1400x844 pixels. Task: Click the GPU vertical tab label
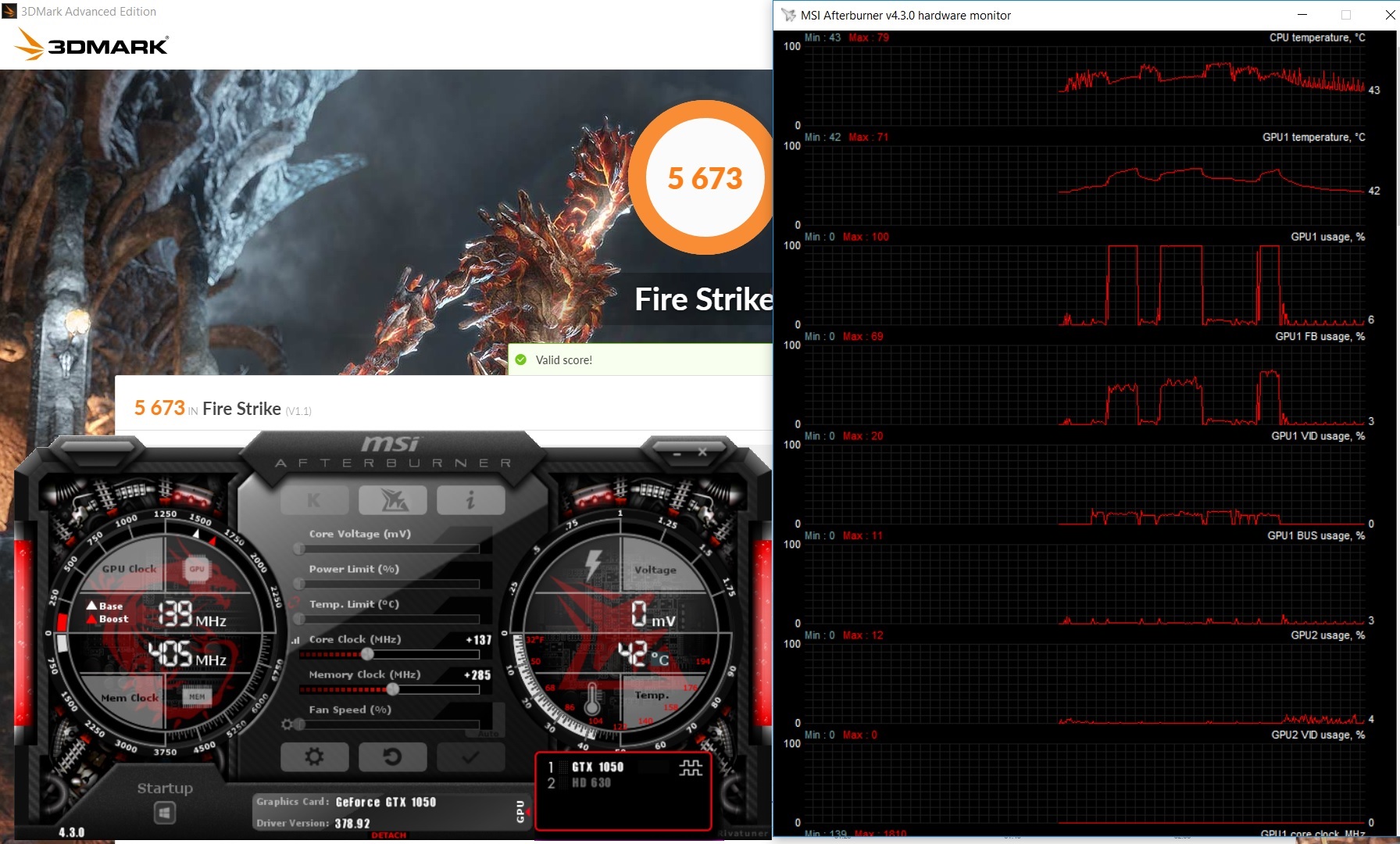(x=520, y=812)
